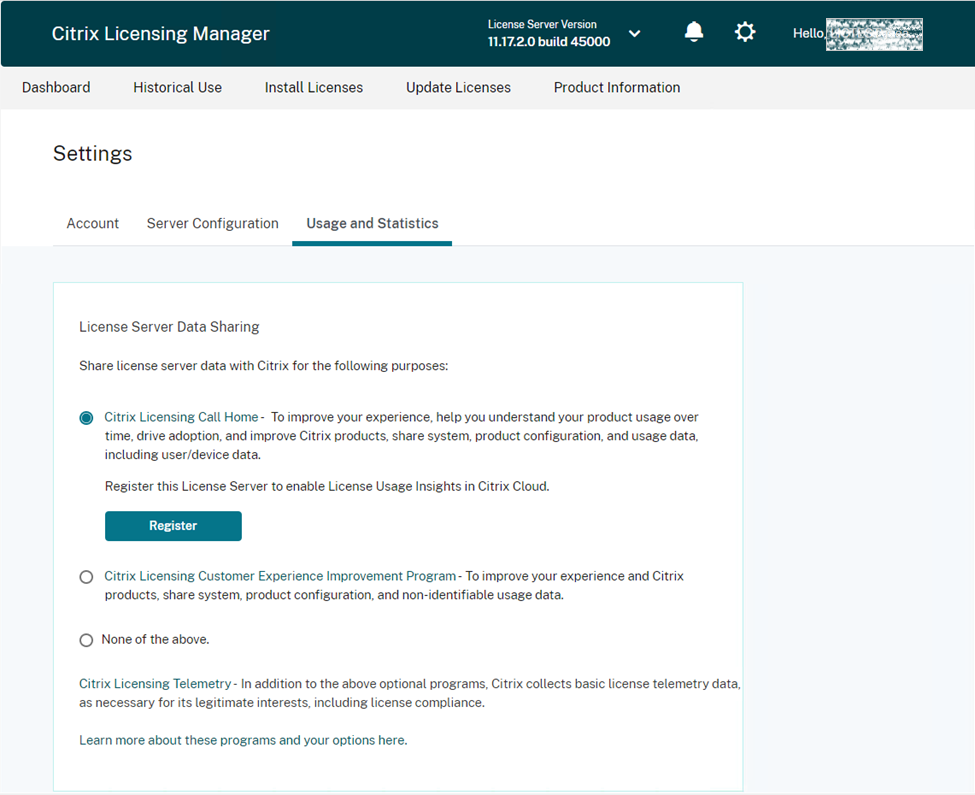Image resolution: width=975 pixels, height=795 pixels.
Task: Choose the None of the above option
Action: 86,640
